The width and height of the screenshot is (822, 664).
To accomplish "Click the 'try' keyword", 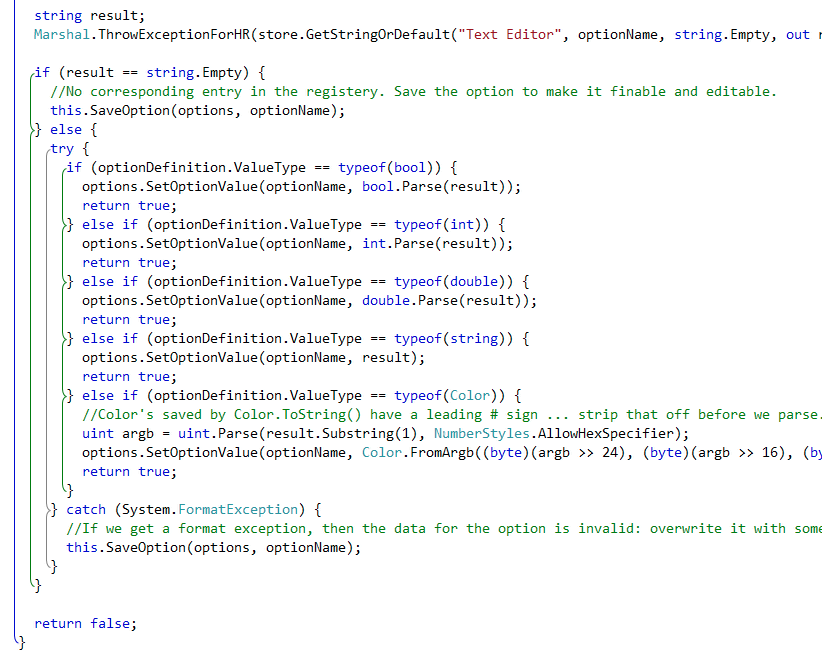I will click(x=62, y=148).
